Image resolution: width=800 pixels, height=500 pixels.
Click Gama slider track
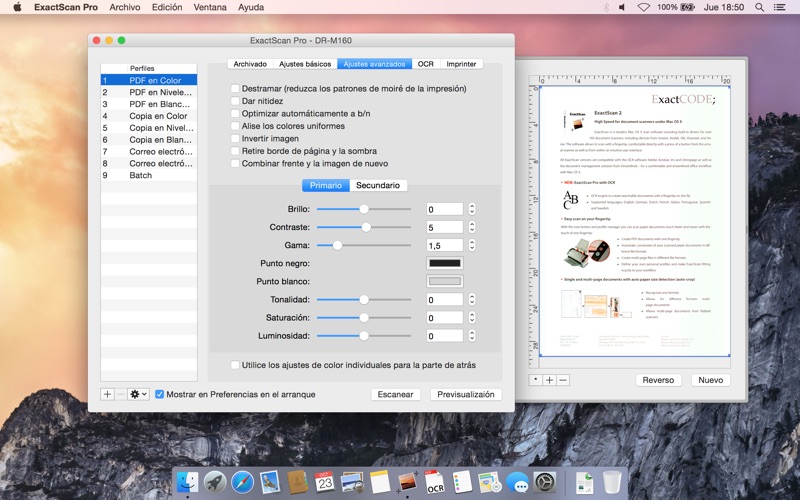364,245
